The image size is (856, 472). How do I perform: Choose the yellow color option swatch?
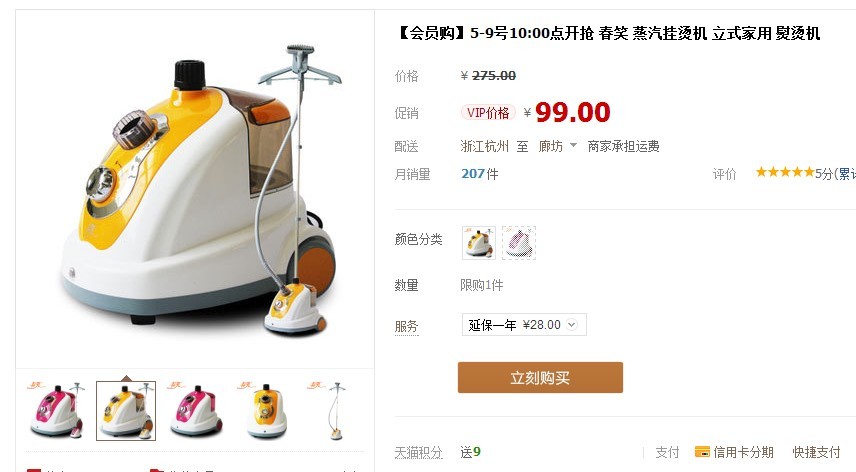pyautogui.click(x=479, y=243)
